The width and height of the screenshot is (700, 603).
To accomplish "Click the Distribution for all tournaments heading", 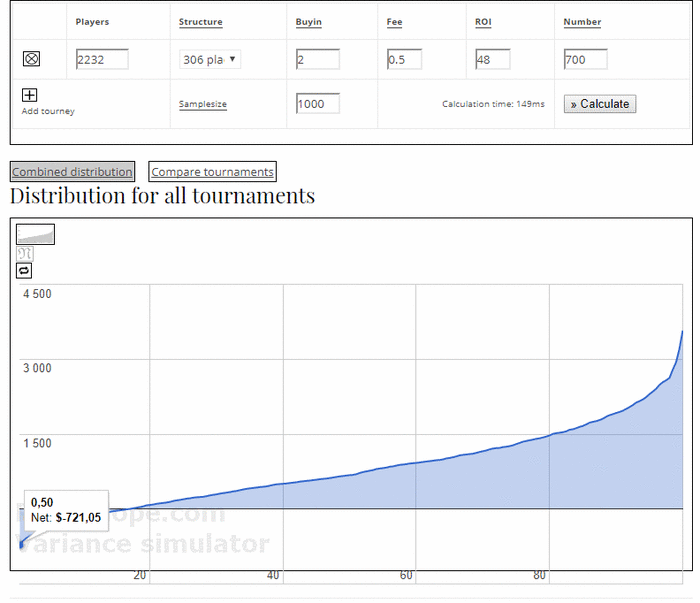I will pyautogui.click(x=162, y=196).
